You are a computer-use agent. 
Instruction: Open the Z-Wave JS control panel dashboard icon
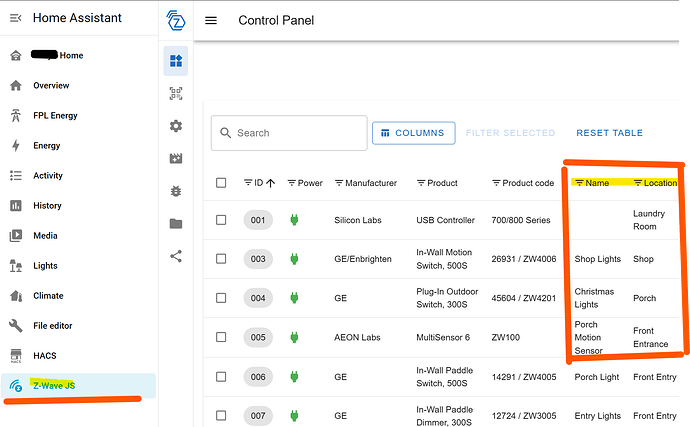pos(176,61)
